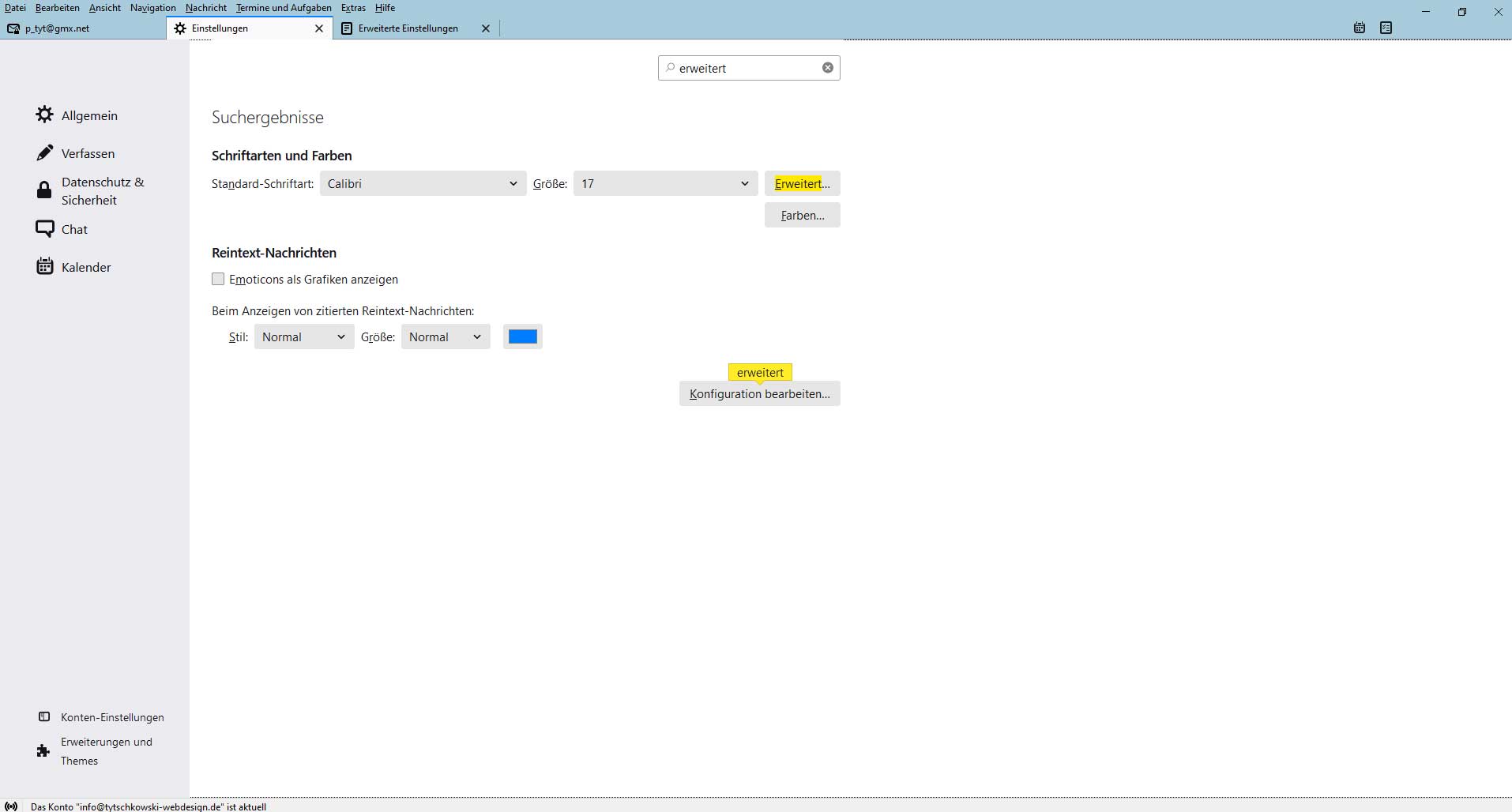Click the blue quoted text color swatch
Screen dimensions: 1512x812
[x=522, y=336]
